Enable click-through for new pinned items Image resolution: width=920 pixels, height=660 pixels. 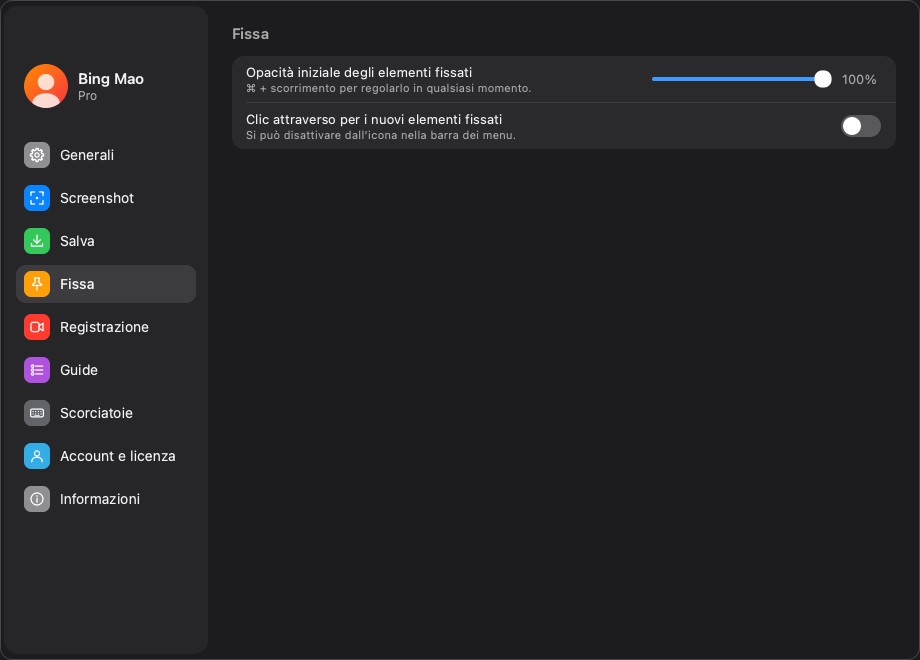(x=861, y=126)
